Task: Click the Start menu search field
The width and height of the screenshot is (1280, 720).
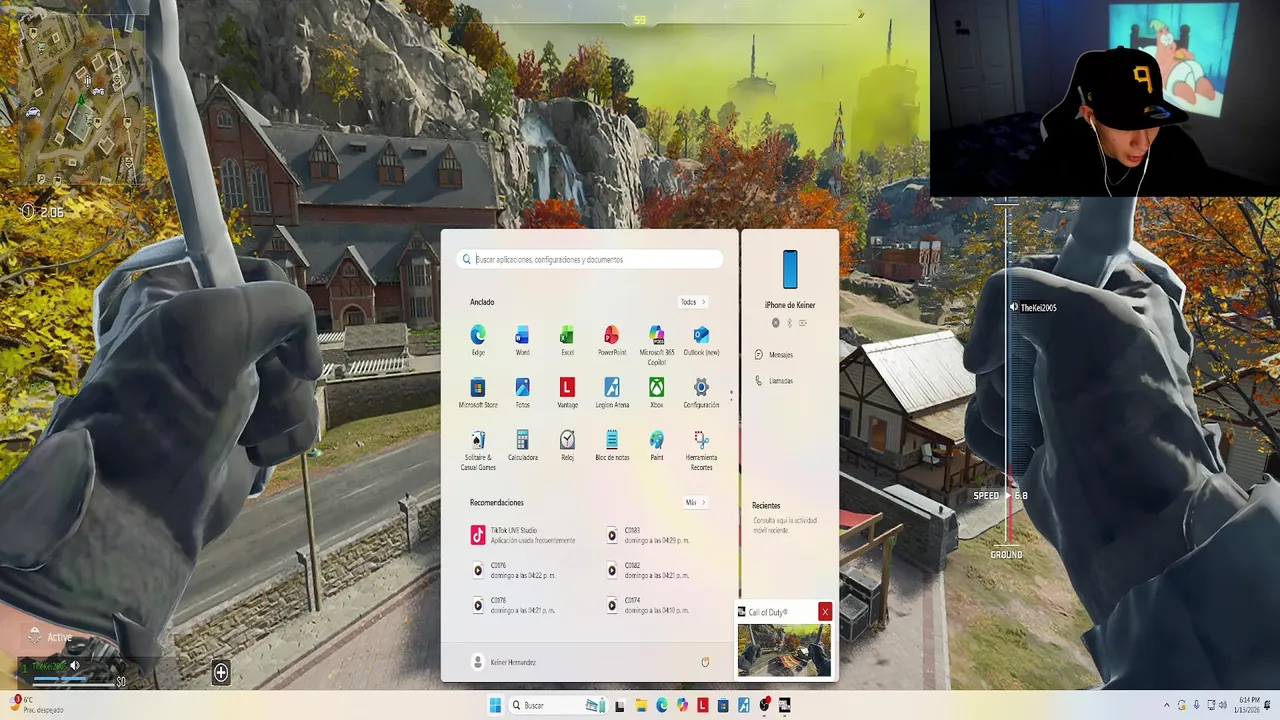Action: 590,259
